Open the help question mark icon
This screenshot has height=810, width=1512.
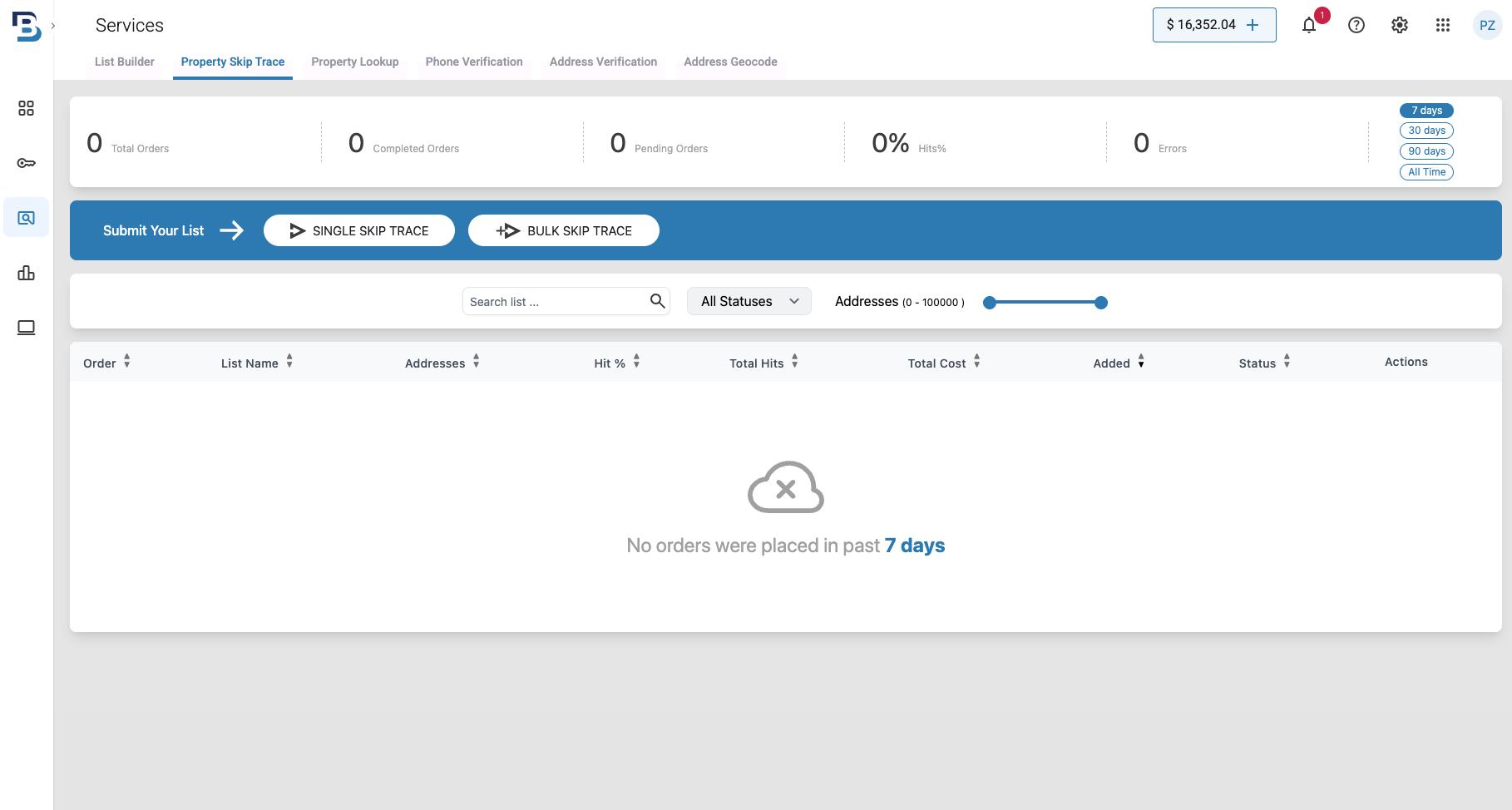pyautogui.click(x=1356, y=26)
